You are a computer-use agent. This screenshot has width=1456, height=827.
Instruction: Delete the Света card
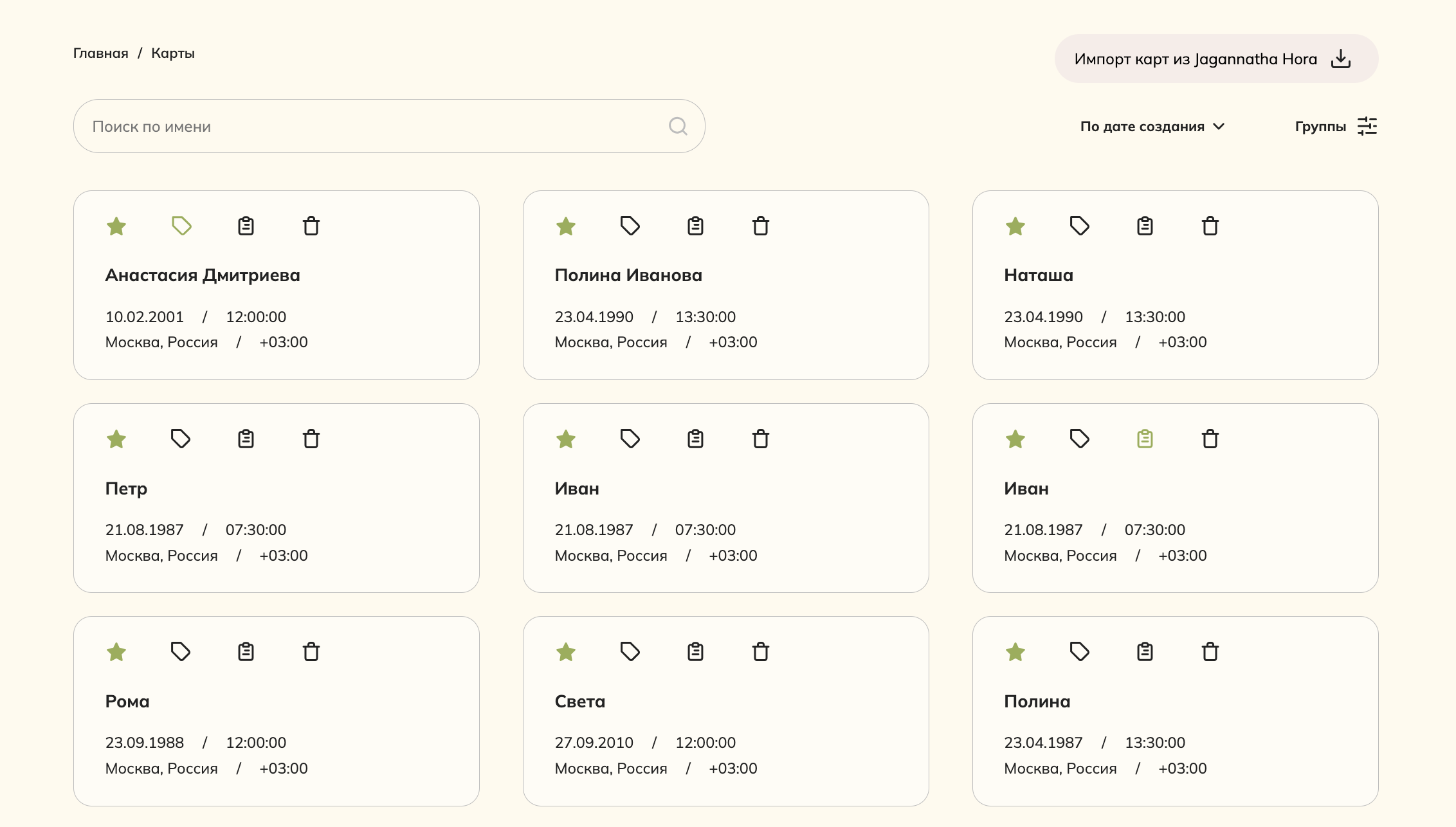[761, 651]
